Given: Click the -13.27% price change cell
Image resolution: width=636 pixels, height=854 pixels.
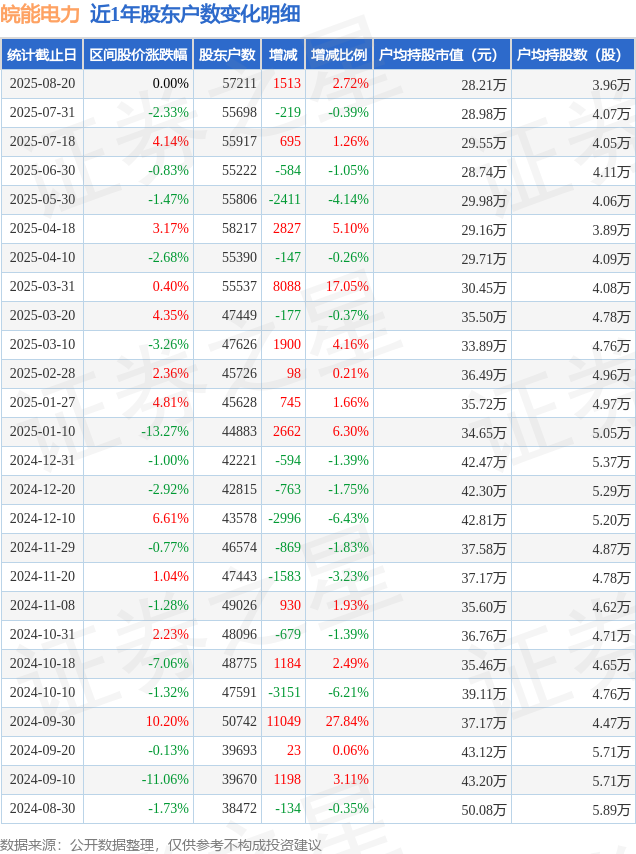Looking at the screenshot, I should [x=165, y=431].
